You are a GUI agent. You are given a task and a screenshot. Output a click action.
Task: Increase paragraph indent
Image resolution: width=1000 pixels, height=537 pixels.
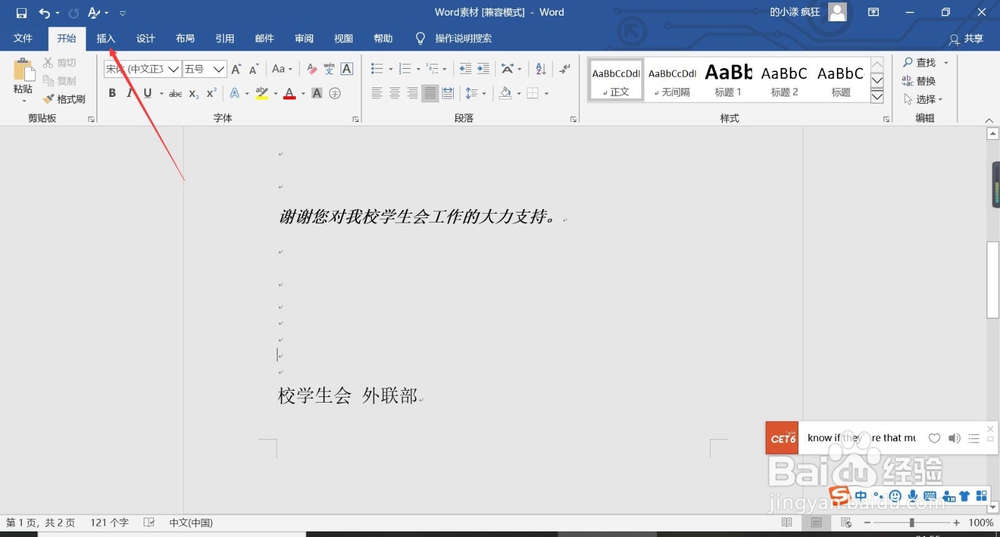click(x=483, y=69)
